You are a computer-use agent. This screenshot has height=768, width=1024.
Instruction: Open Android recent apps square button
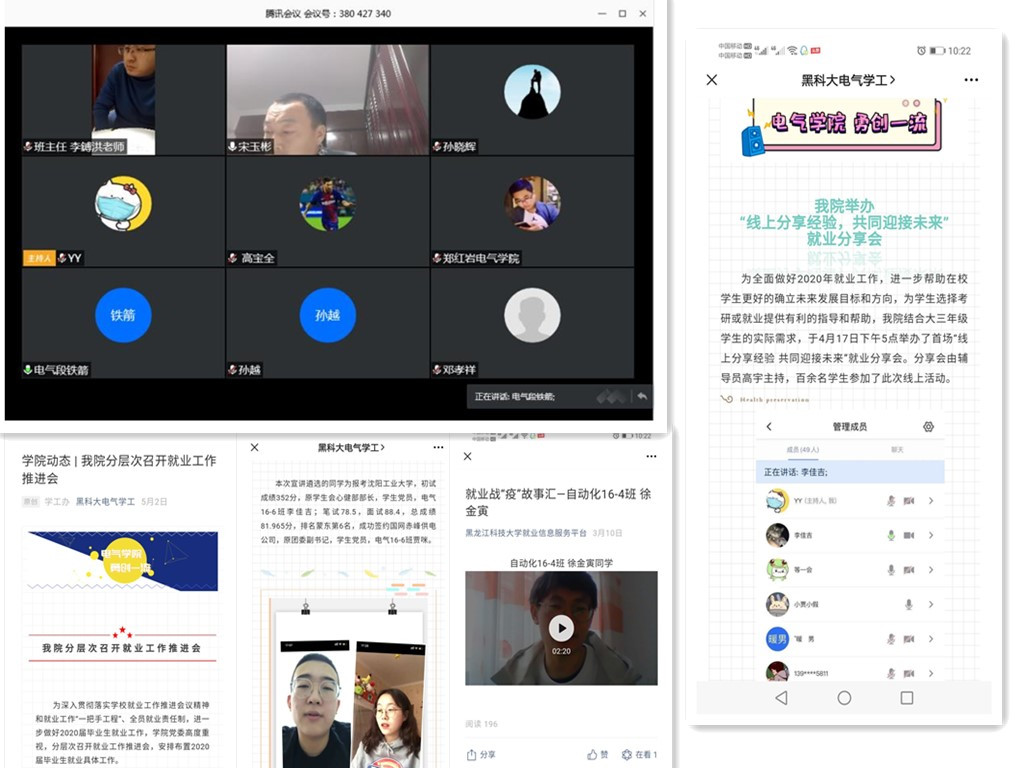(x=907, y=698)
